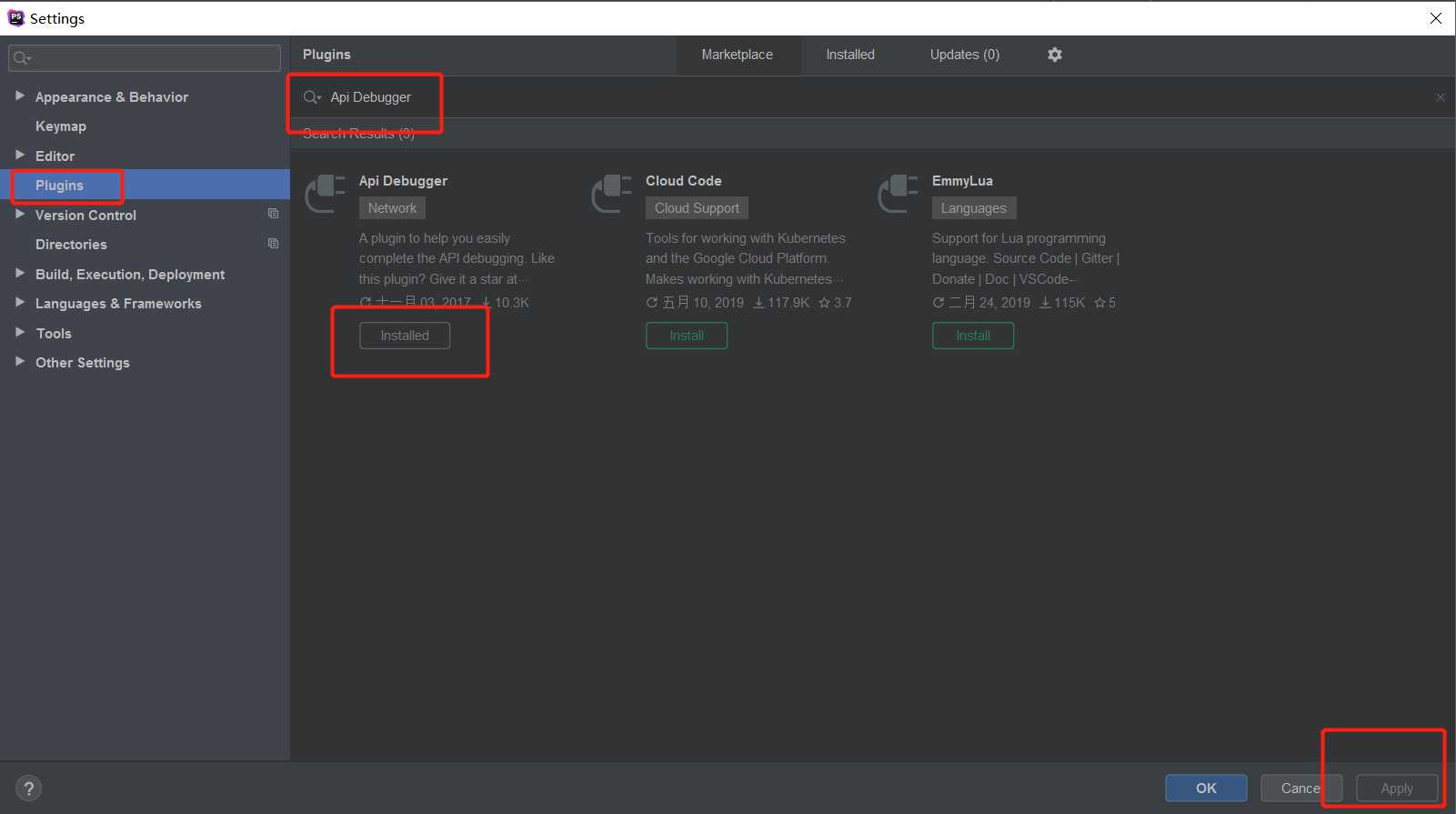Switch to the Installed tab
The height and width of the screenshot is (814, 1456).
[x=850, y=55]
